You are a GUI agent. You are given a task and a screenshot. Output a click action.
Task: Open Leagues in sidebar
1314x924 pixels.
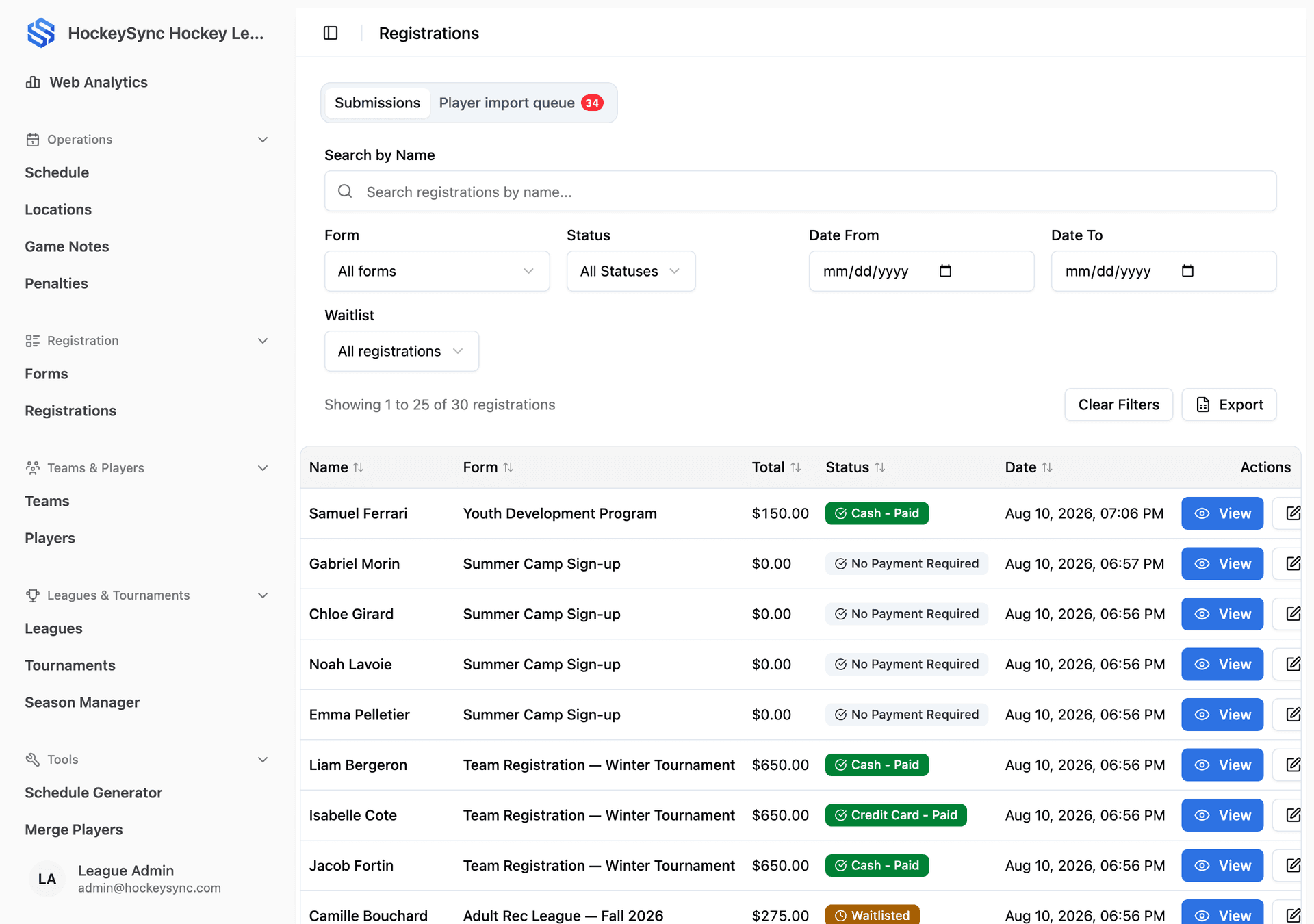coord(53,628)
